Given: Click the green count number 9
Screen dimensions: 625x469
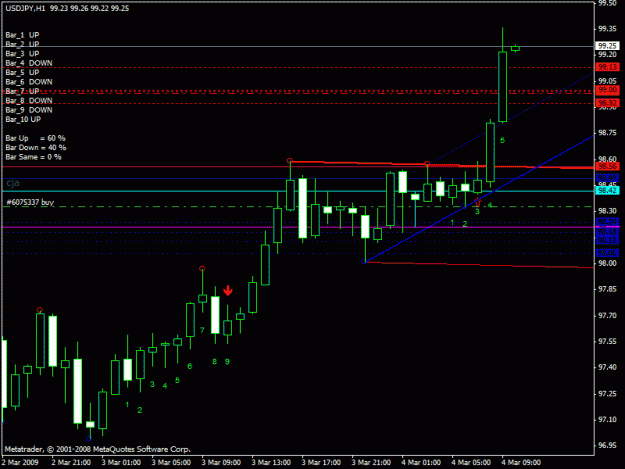Looking at the screenshot, I should point(227,362).
